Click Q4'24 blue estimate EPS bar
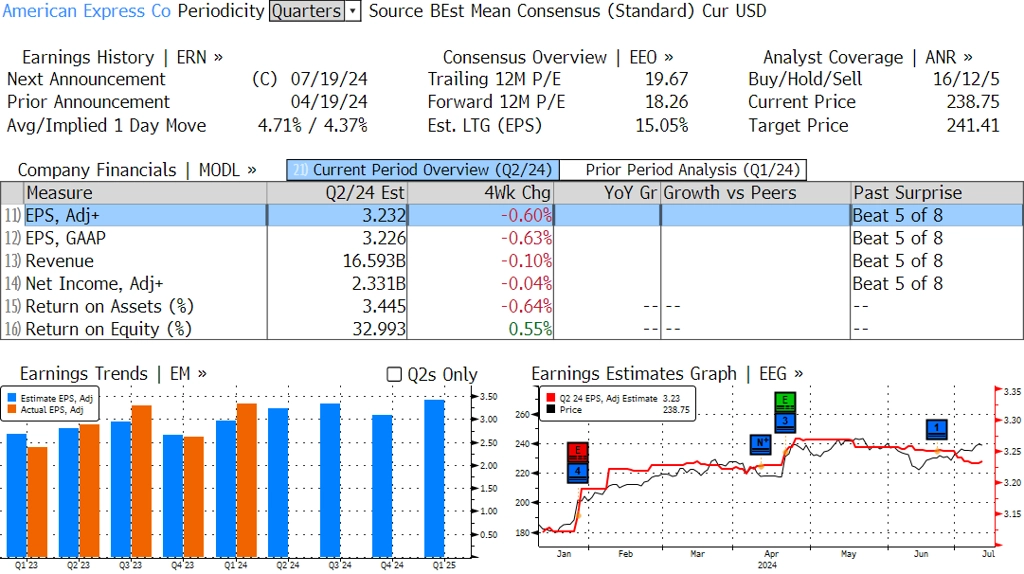Image resolution: width=1024 pixels, height=574 pixels. [382, 486]
